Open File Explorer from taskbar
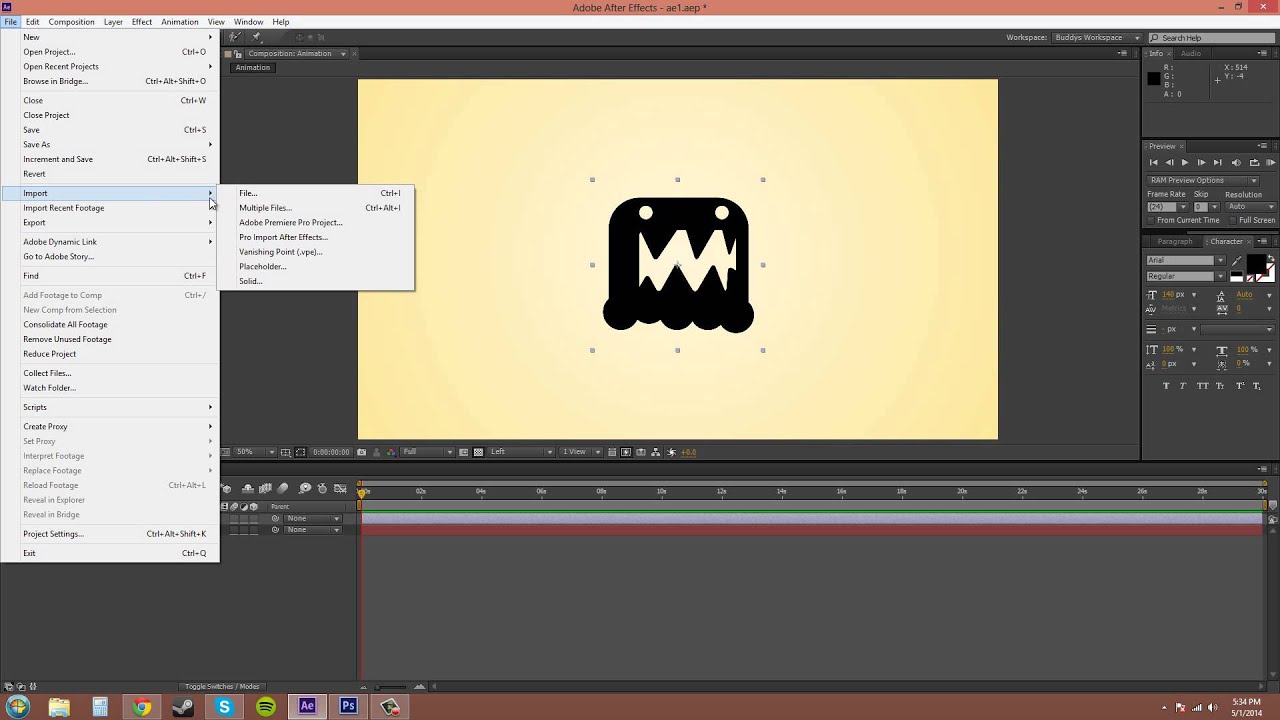The height and width of the screenshot is (720, 1280). [59, 707]
